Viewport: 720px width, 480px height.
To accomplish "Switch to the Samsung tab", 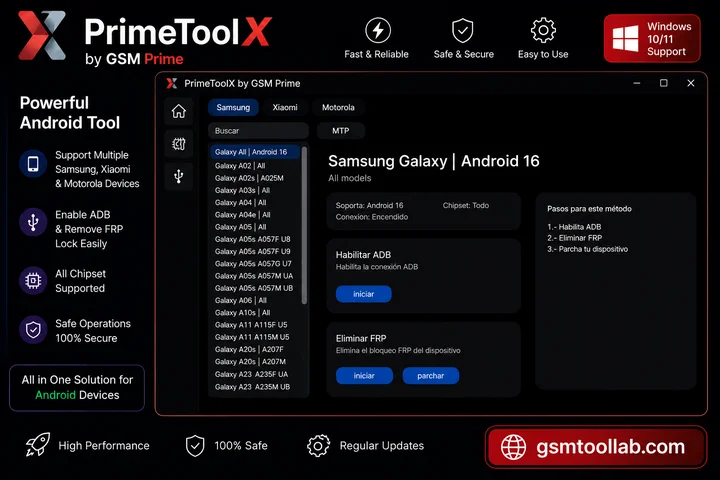I will [x=233, y=107].
